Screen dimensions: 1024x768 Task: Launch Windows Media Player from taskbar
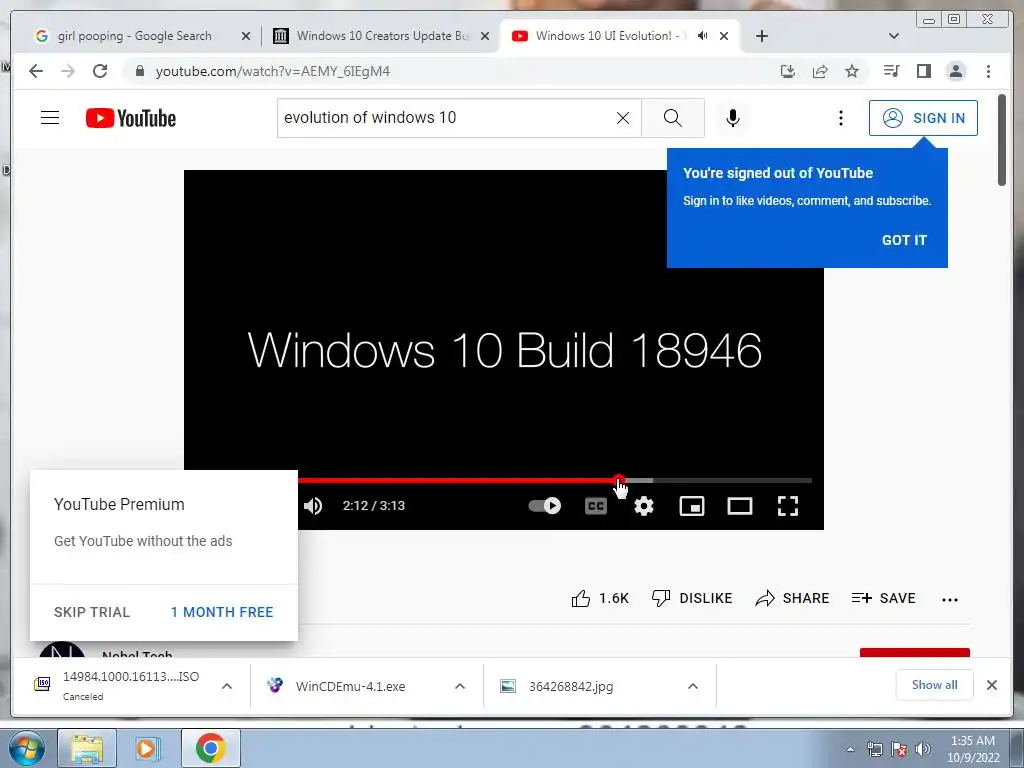click(x=148, y=748)
